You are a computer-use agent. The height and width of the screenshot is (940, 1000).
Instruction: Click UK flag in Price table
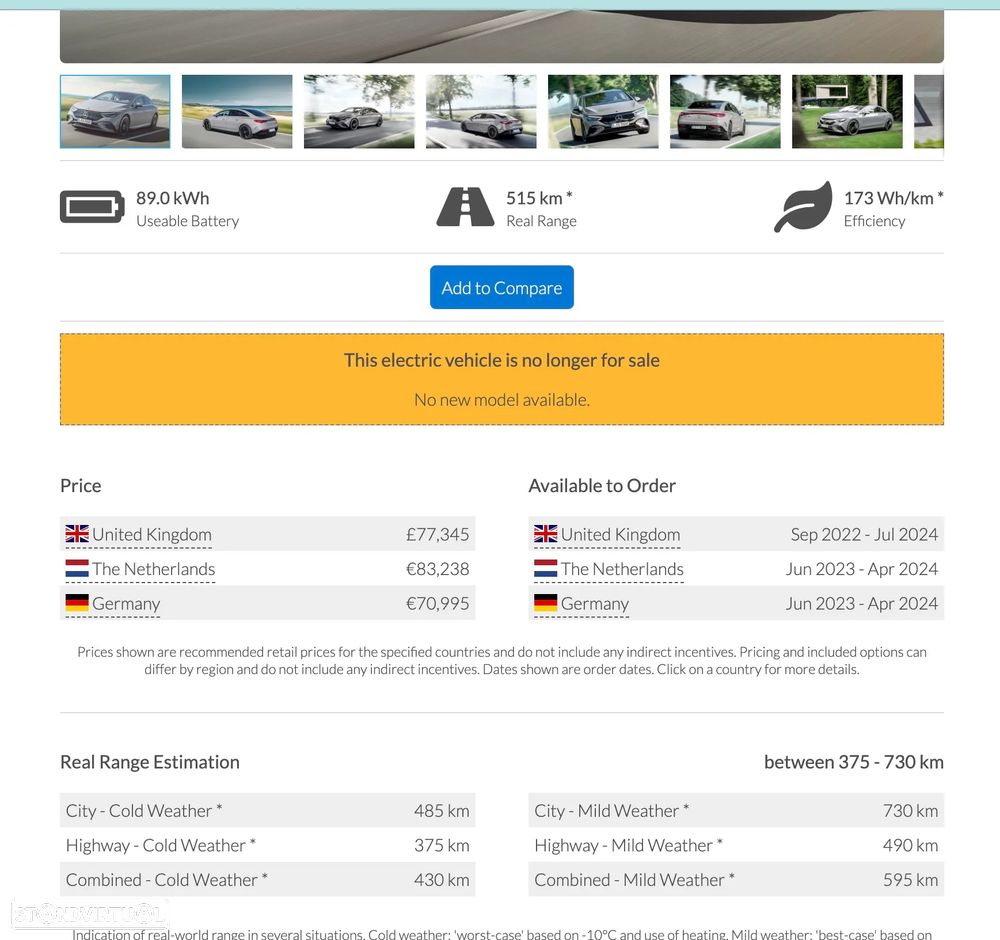(77, 534)
